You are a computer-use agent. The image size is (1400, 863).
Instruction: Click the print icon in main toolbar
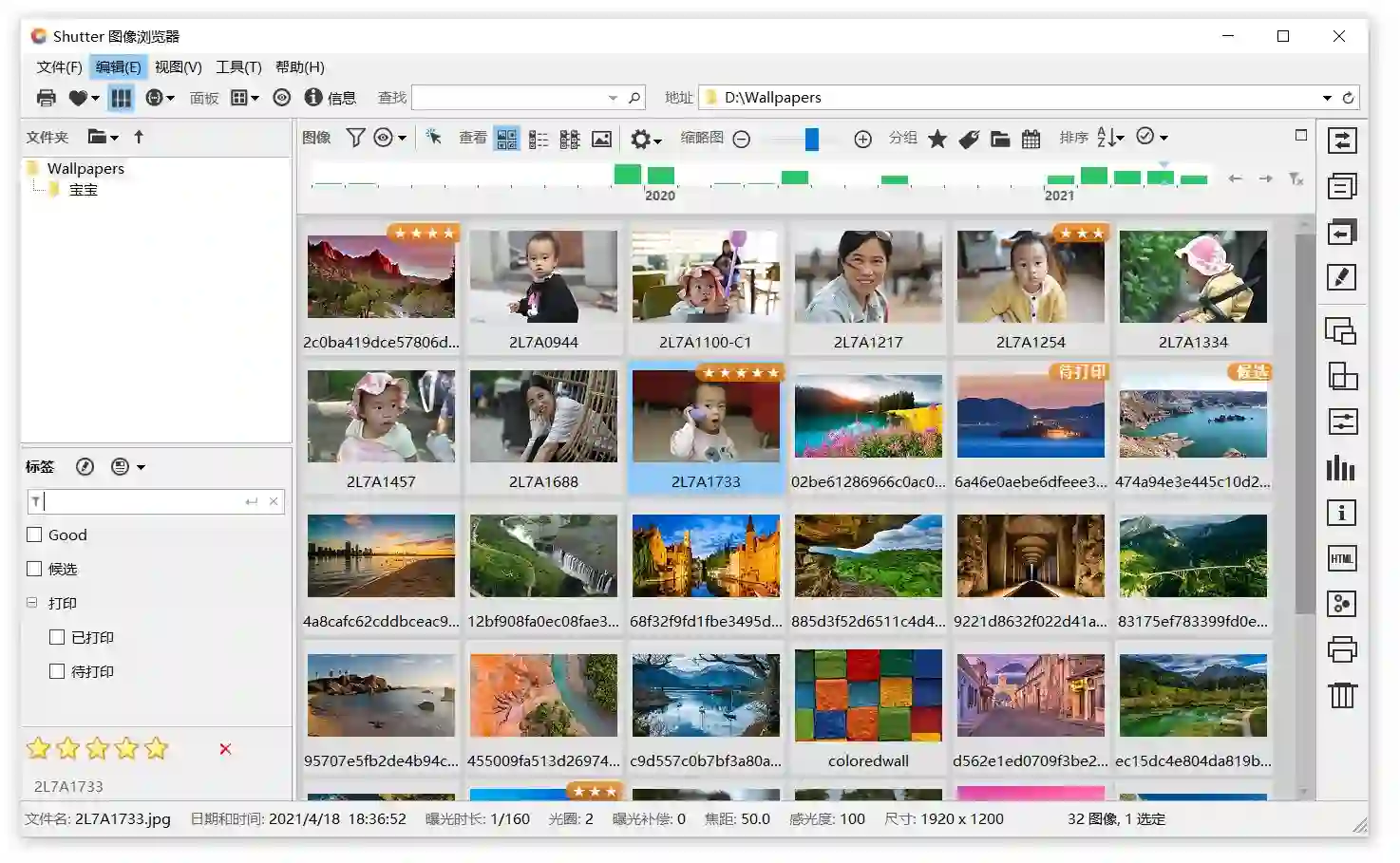[x=46, y=98]
